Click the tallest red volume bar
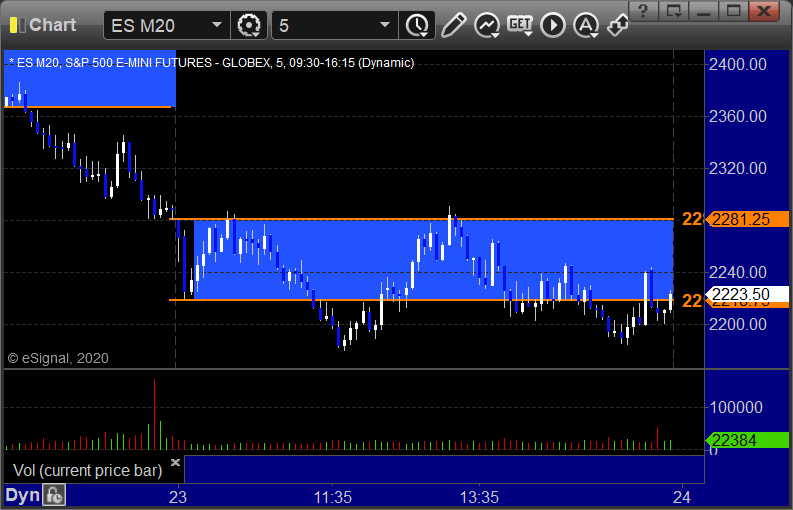Screen dimensions: 793x510 pos(154,414)
